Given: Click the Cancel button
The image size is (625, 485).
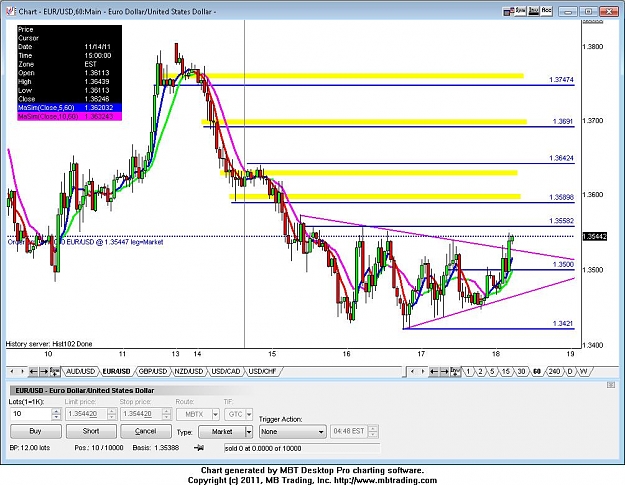Looking at the screenshot, I should [x=146, y=431].
